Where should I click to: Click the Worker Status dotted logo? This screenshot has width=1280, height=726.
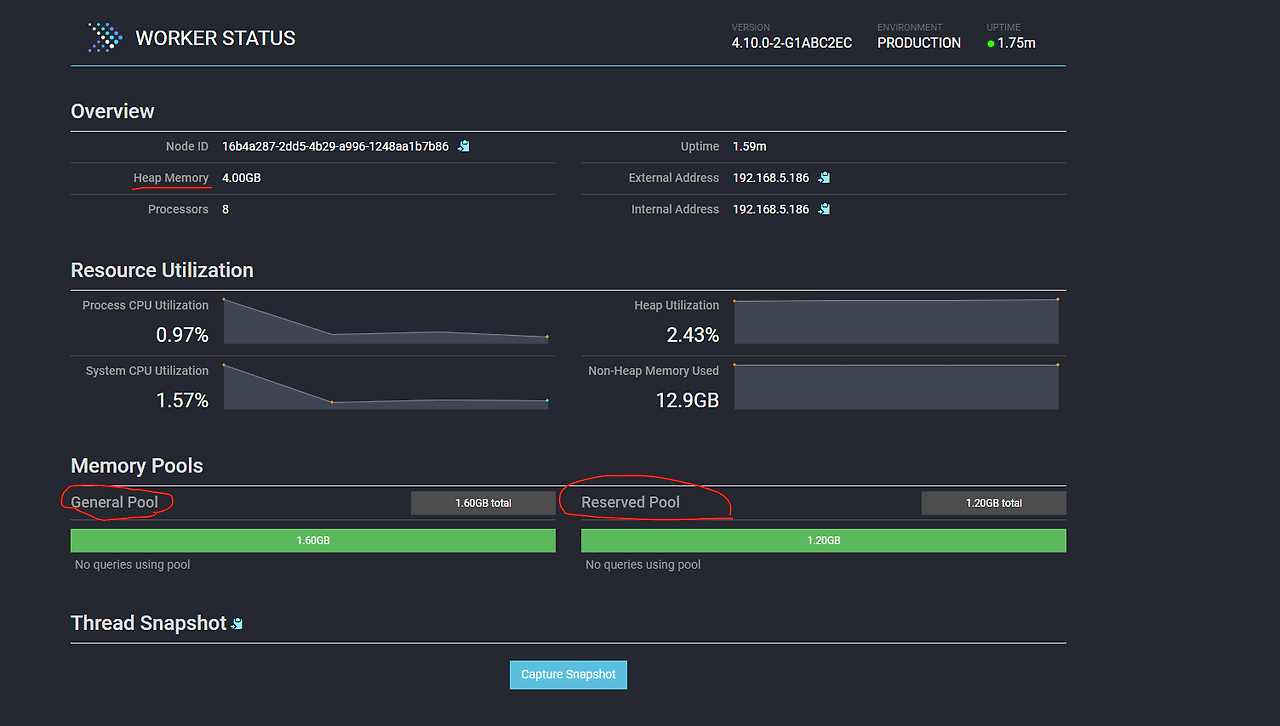point(103,37)
